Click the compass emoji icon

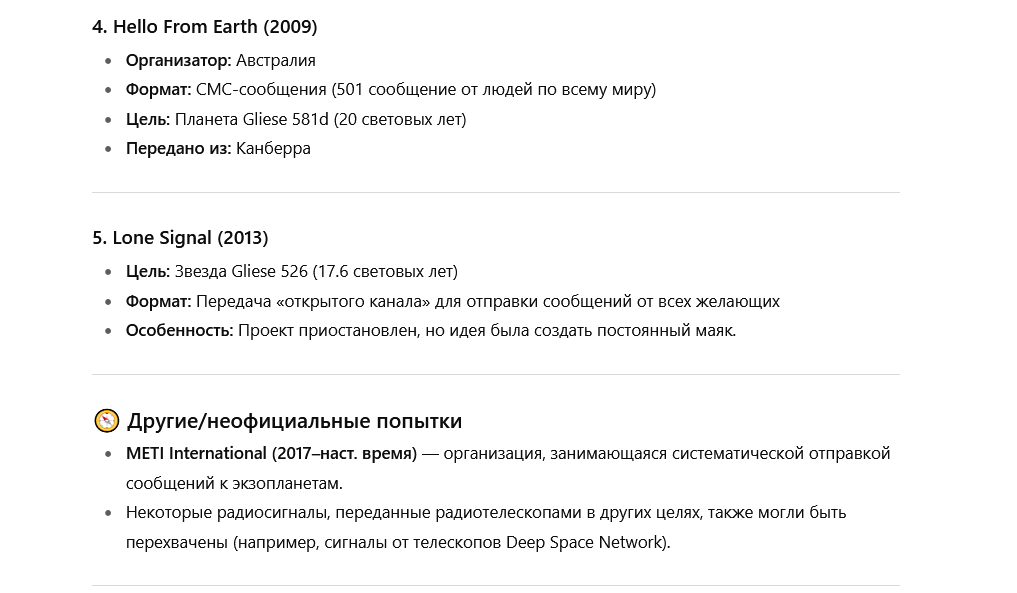tap(106, 420)
